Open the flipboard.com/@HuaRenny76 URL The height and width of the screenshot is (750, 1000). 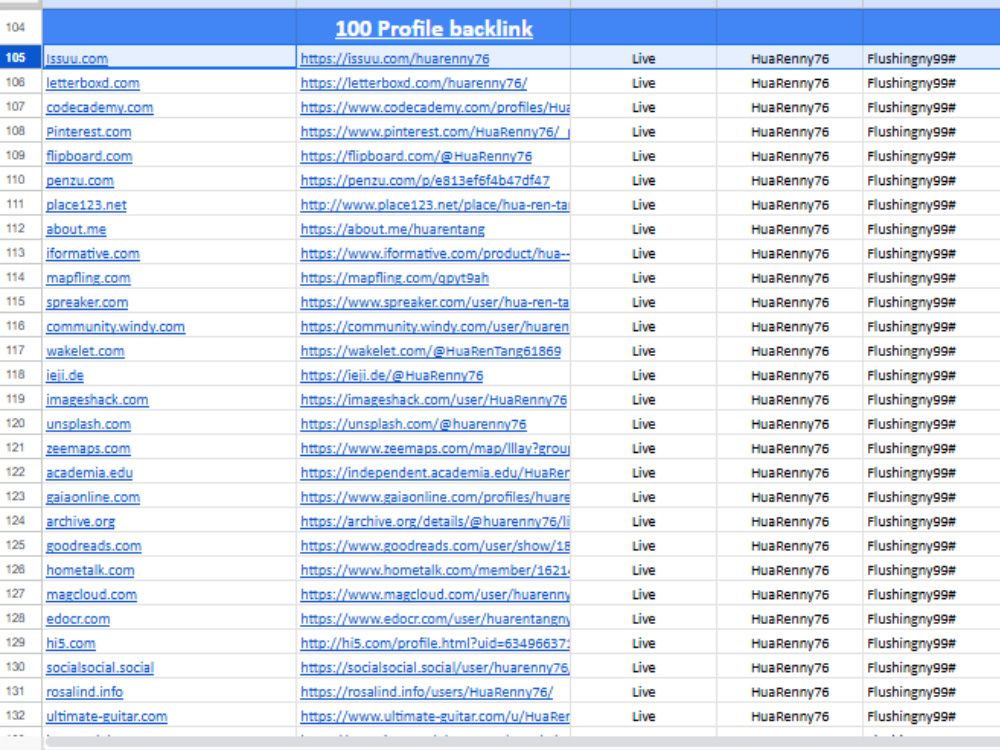416,156
